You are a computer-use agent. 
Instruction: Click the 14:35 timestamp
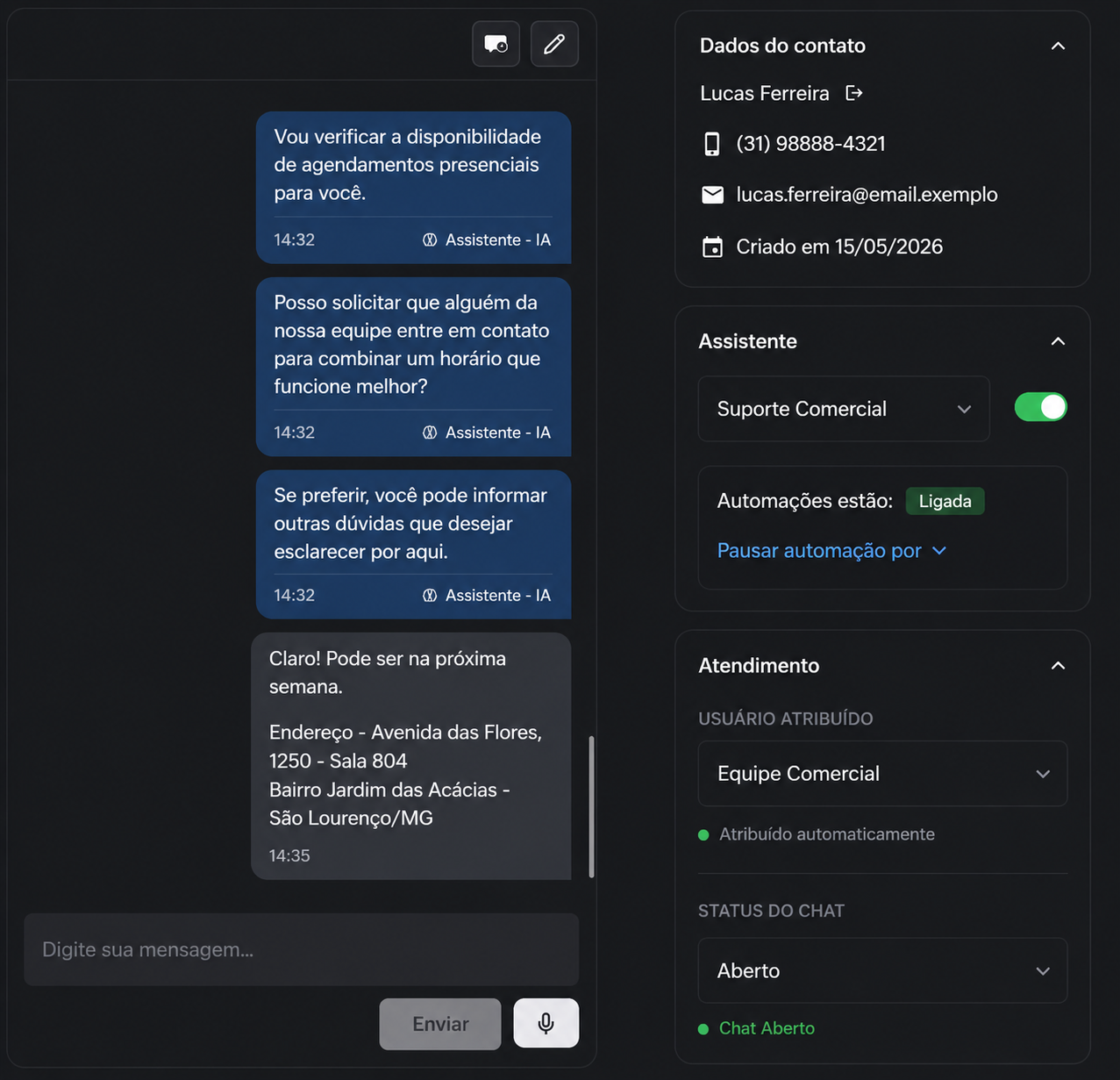pos(289,856)
